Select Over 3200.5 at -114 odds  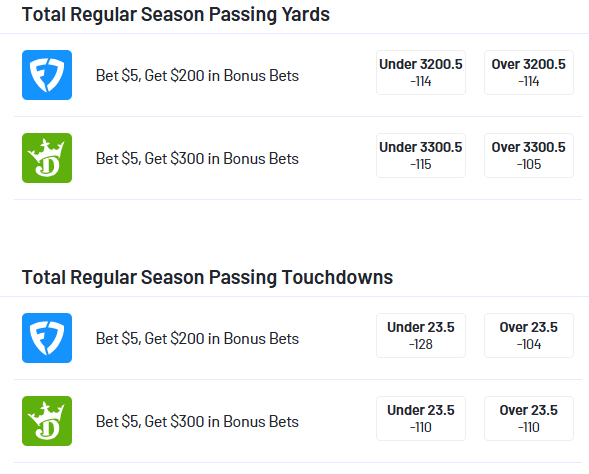(x=529, y=72)
